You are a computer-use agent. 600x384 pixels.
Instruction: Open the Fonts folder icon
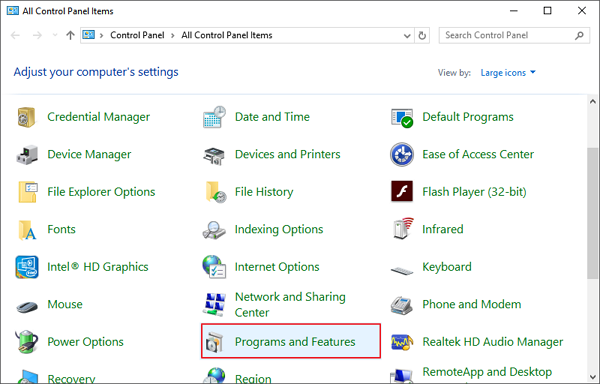coord(27,230)
